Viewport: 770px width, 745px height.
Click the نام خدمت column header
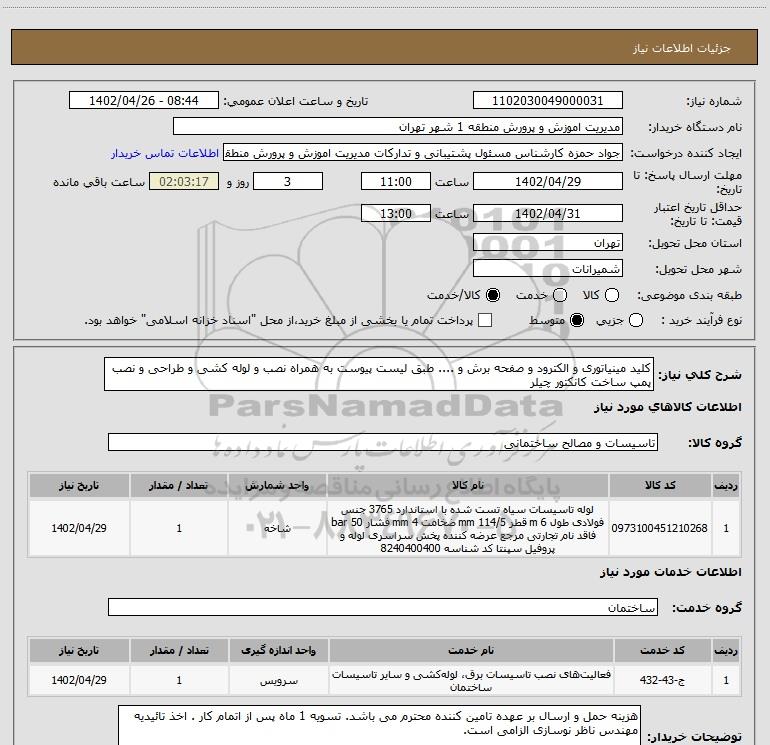471,650
